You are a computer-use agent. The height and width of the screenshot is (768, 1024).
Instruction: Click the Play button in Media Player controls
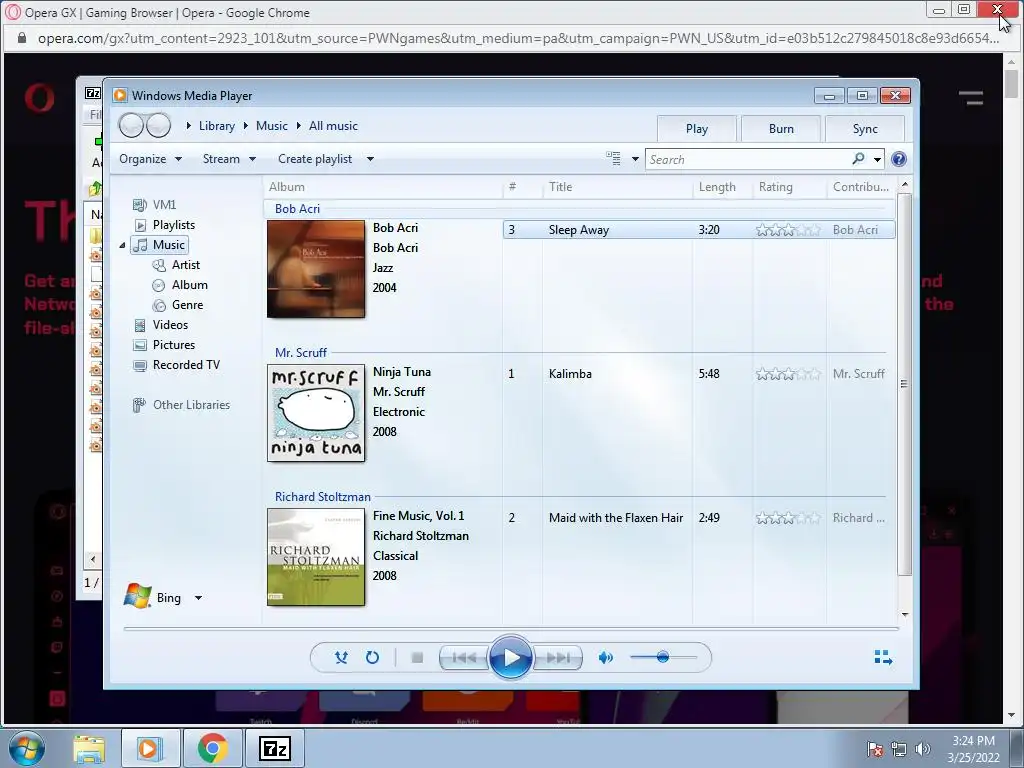coord(510,657)
